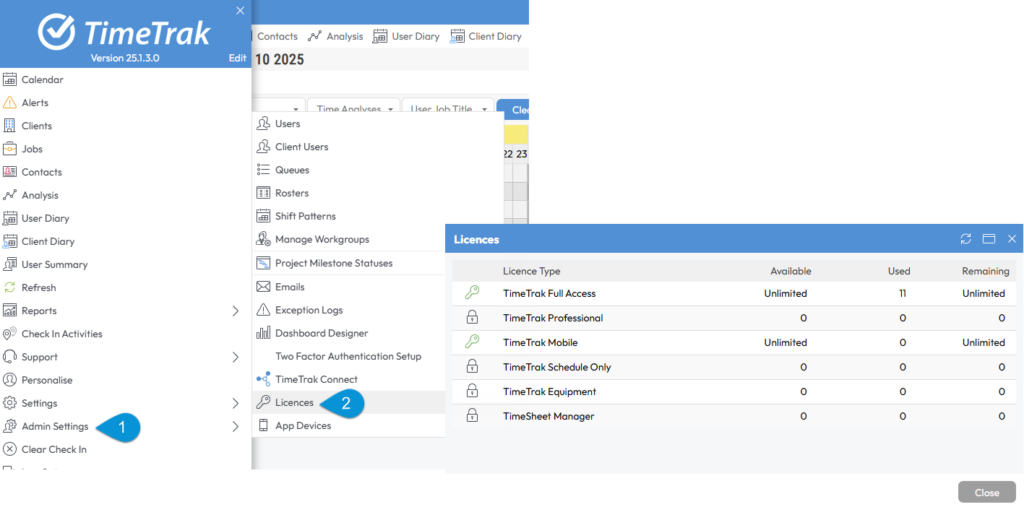Open Dashboard Designer chart icon
Viewport: 1024px width, 507px height.
(x=263, y=333)
